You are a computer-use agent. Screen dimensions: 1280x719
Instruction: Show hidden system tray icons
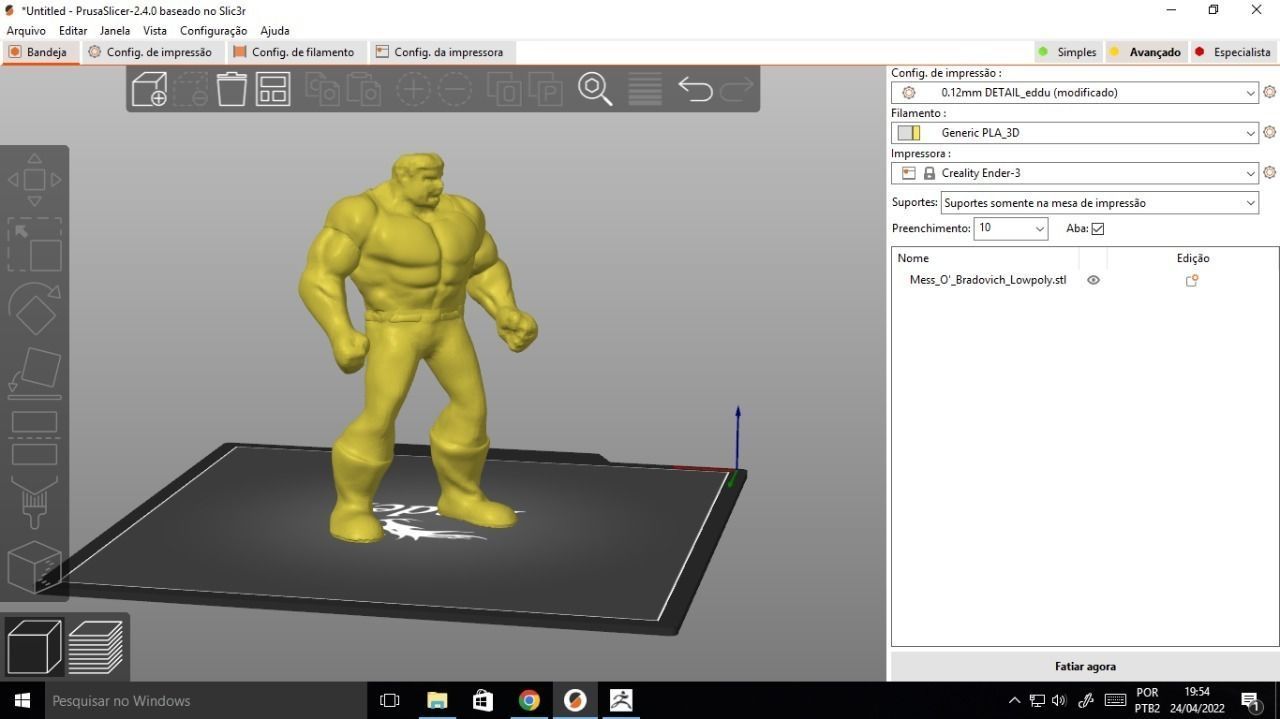pos(1014,701)
